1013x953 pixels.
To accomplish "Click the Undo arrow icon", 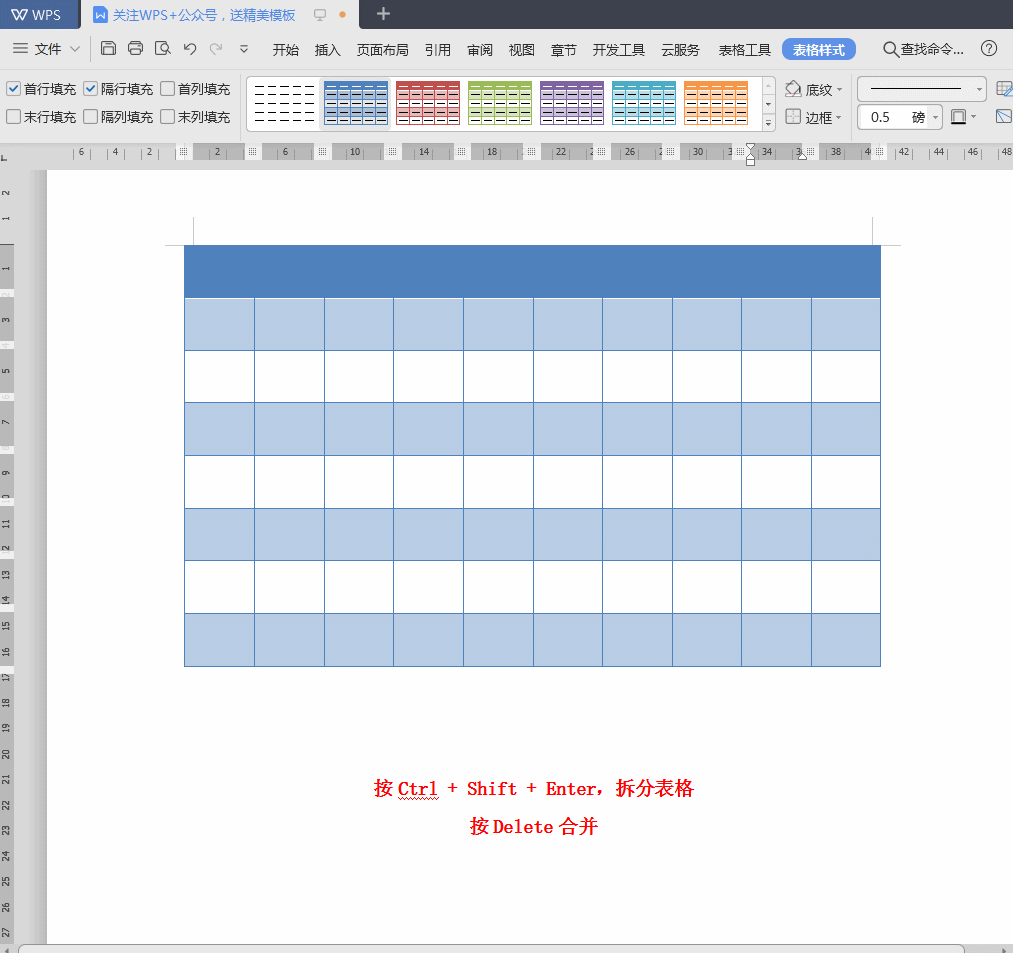I will (189, 49).
